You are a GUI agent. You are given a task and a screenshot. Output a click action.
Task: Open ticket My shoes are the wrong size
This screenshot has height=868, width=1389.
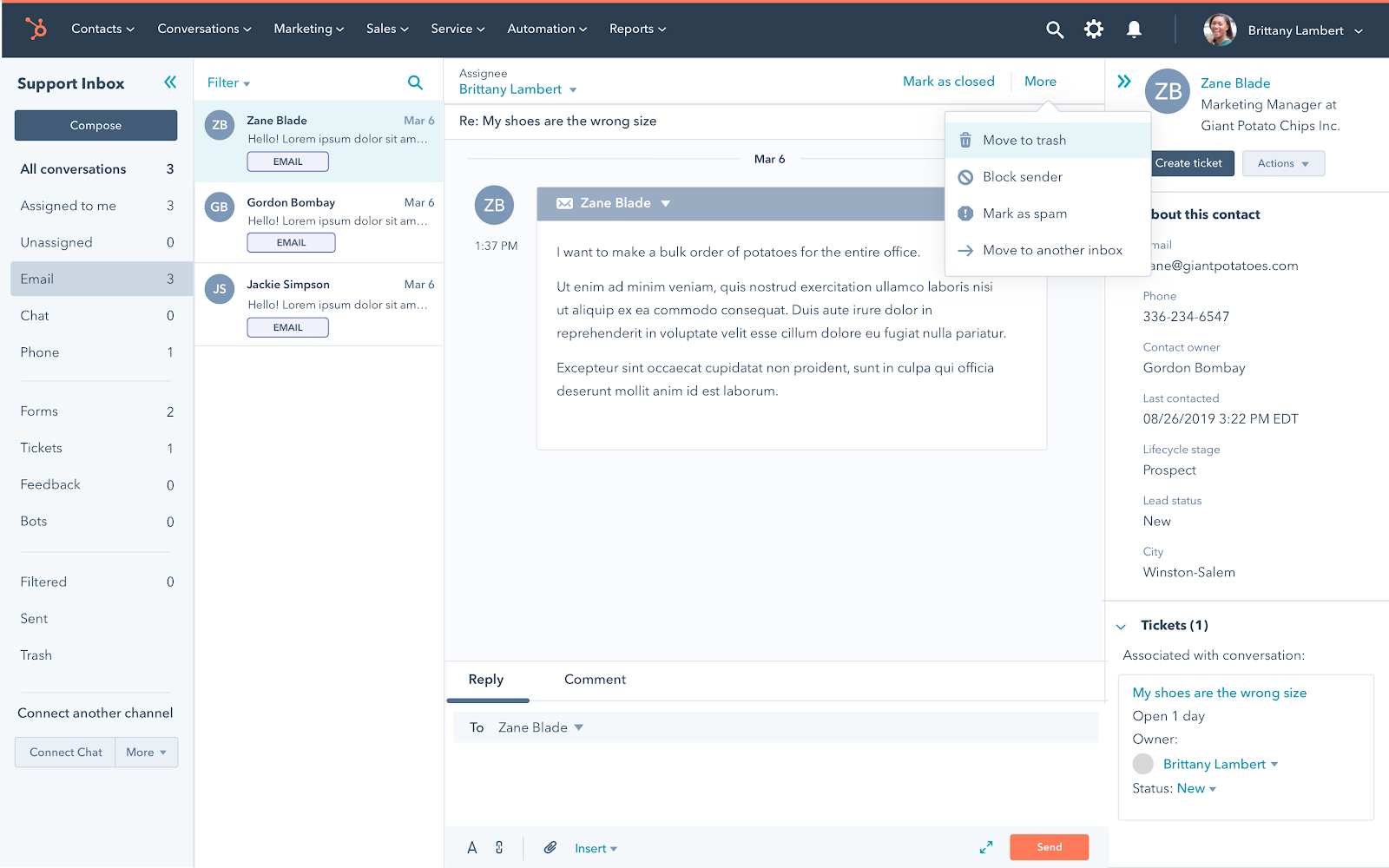1219,693
